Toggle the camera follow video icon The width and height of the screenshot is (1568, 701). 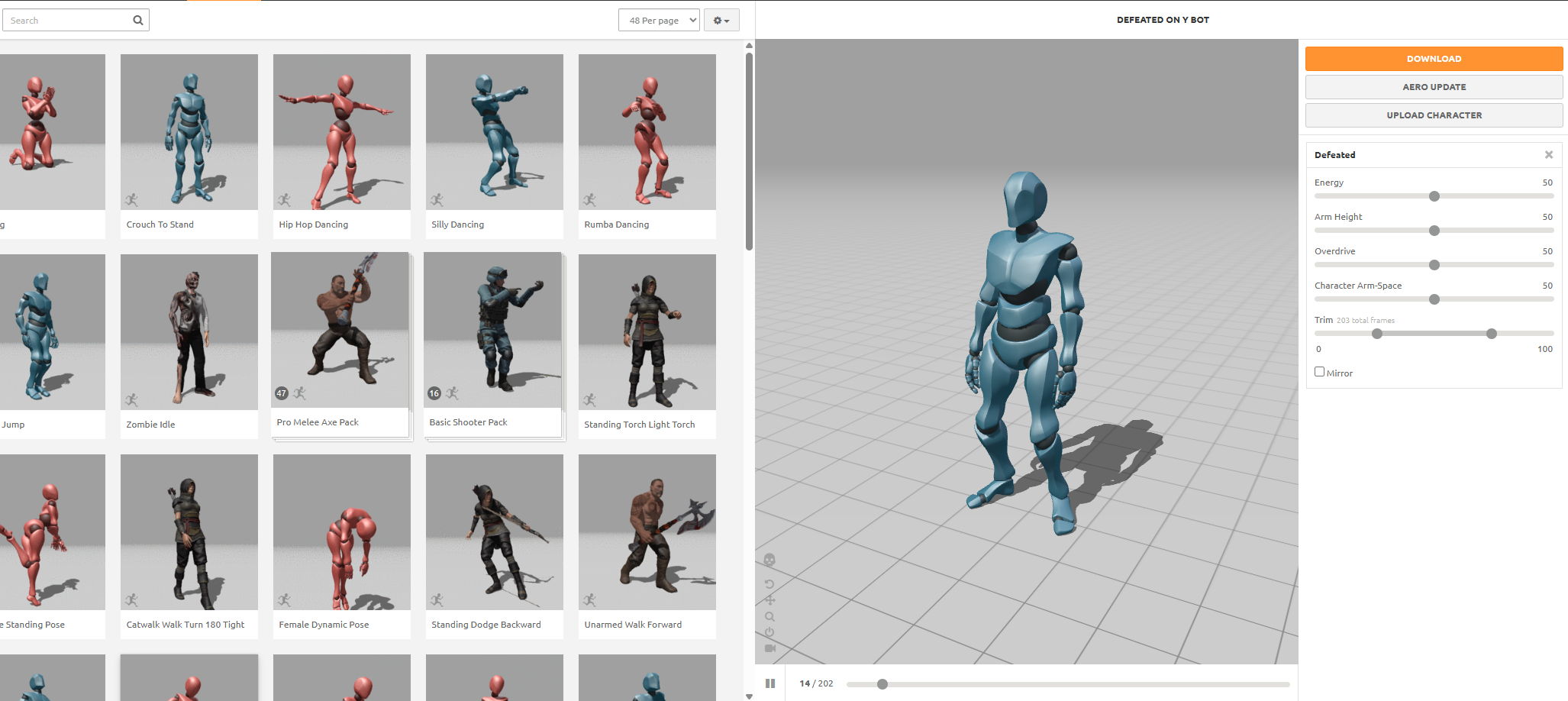coord(769,648)
